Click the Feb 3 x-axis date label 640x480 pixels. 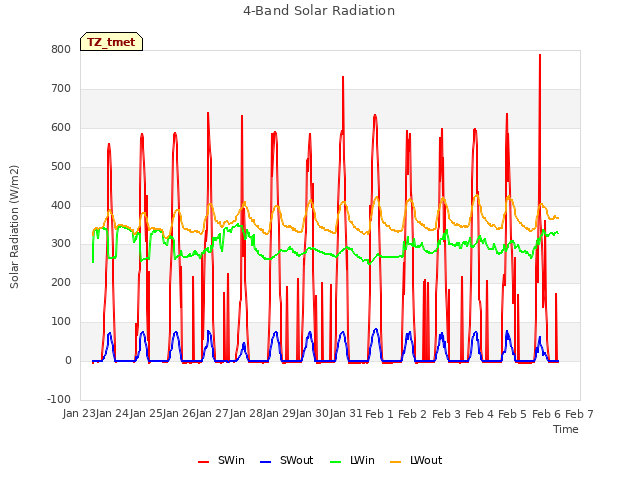446,414
